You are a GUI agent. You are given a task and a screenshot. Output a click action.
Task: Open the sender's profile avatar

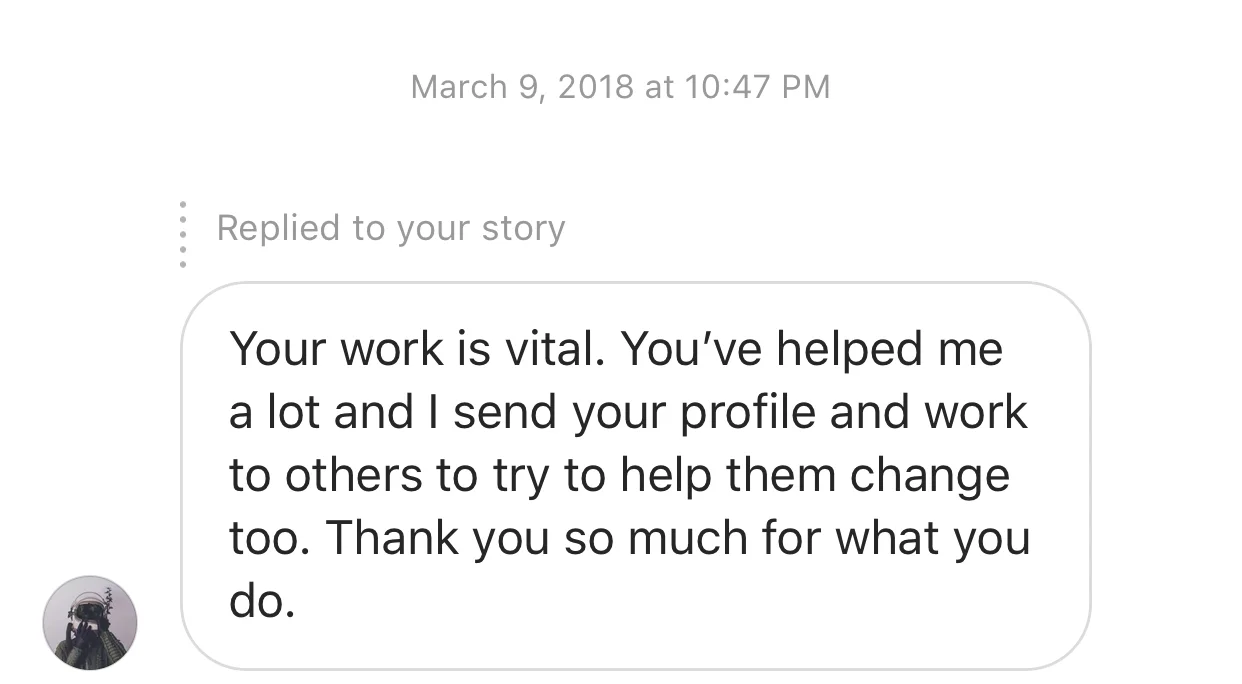click(x=90, y=622)
